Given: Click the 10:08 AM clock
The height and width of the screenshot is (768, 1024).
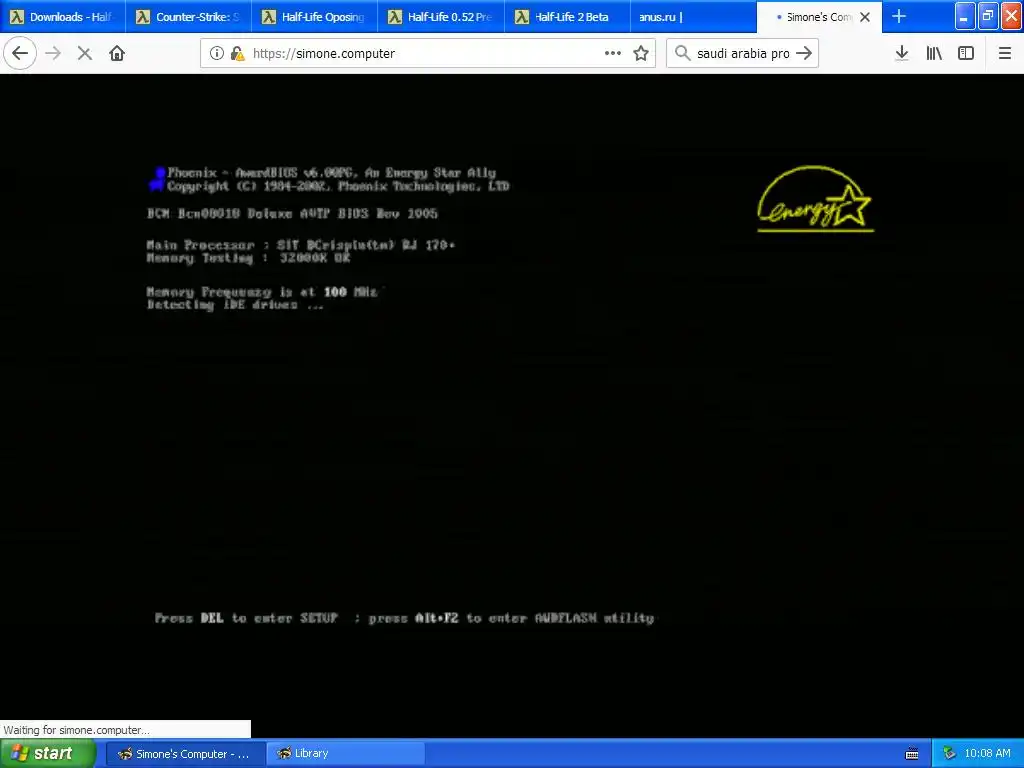Looking at the screenshot, I should [x=987, y=754].
